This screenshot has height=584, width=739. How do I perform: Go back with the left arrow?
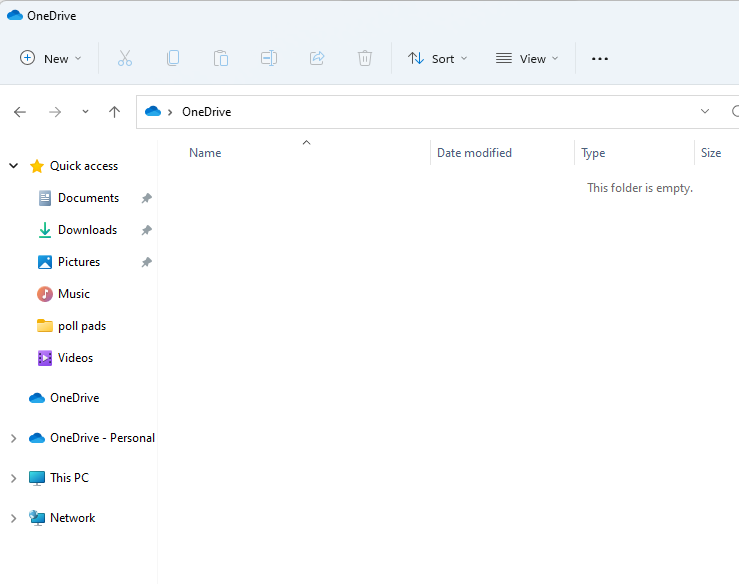tap(20, 112)
